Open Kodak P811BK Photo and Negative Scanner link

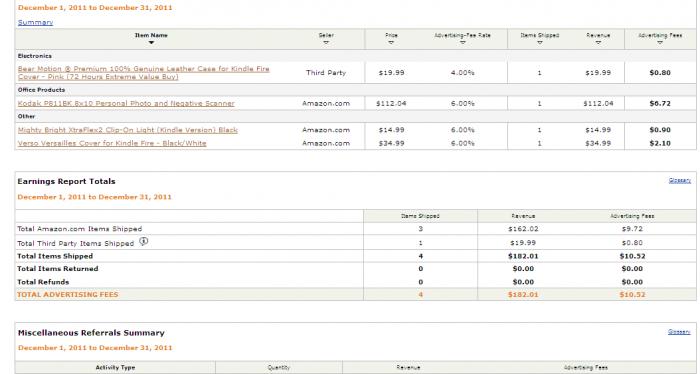tap(126, 103)
